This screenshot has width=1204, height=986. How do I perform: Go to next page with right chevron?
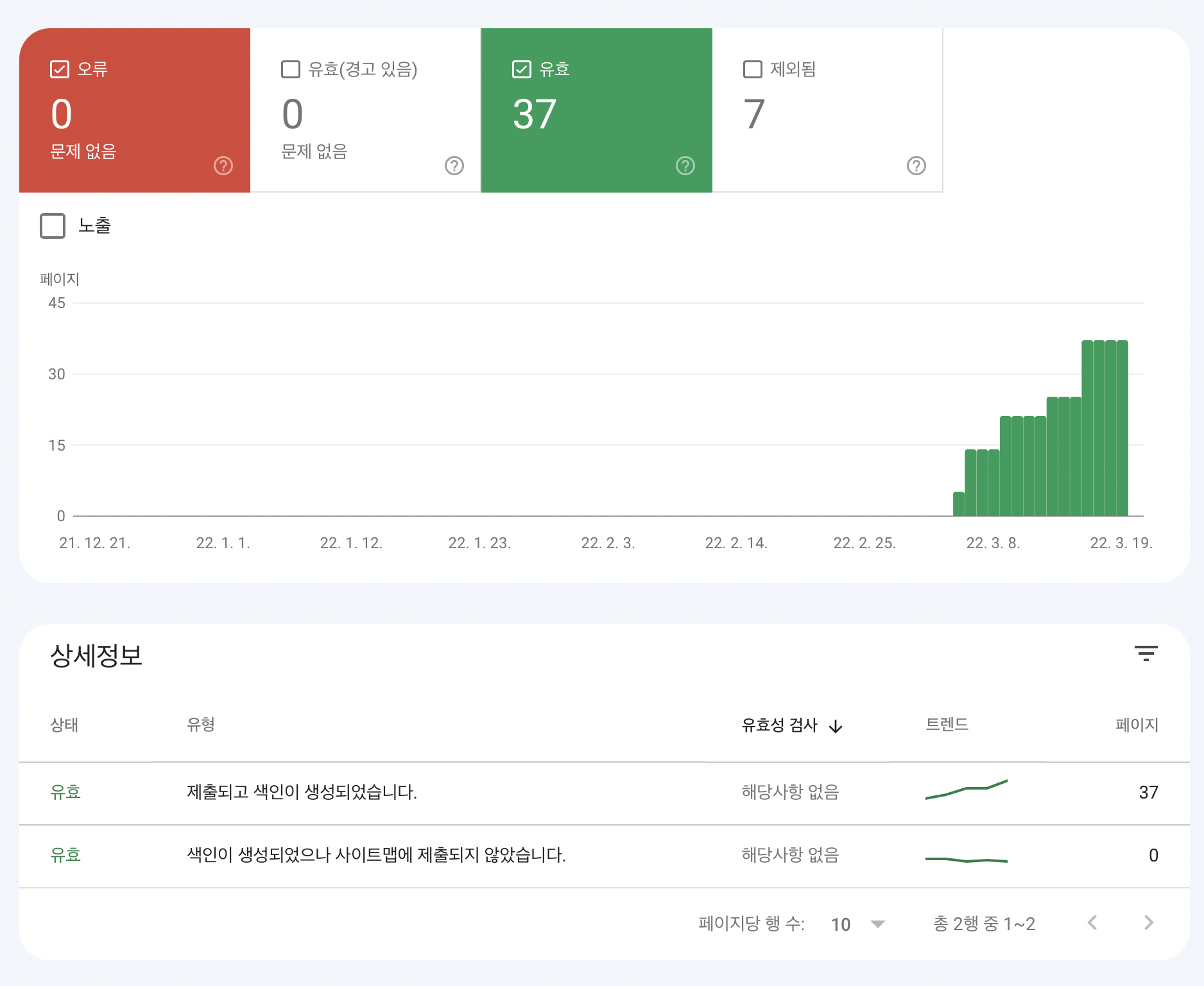tap(1148, 922)
